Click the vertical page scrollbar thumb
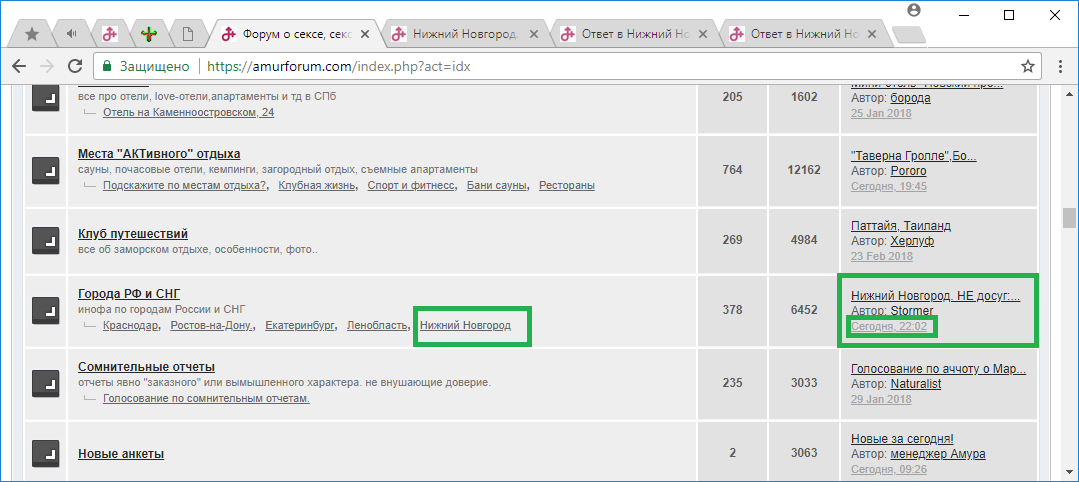 1069,218
